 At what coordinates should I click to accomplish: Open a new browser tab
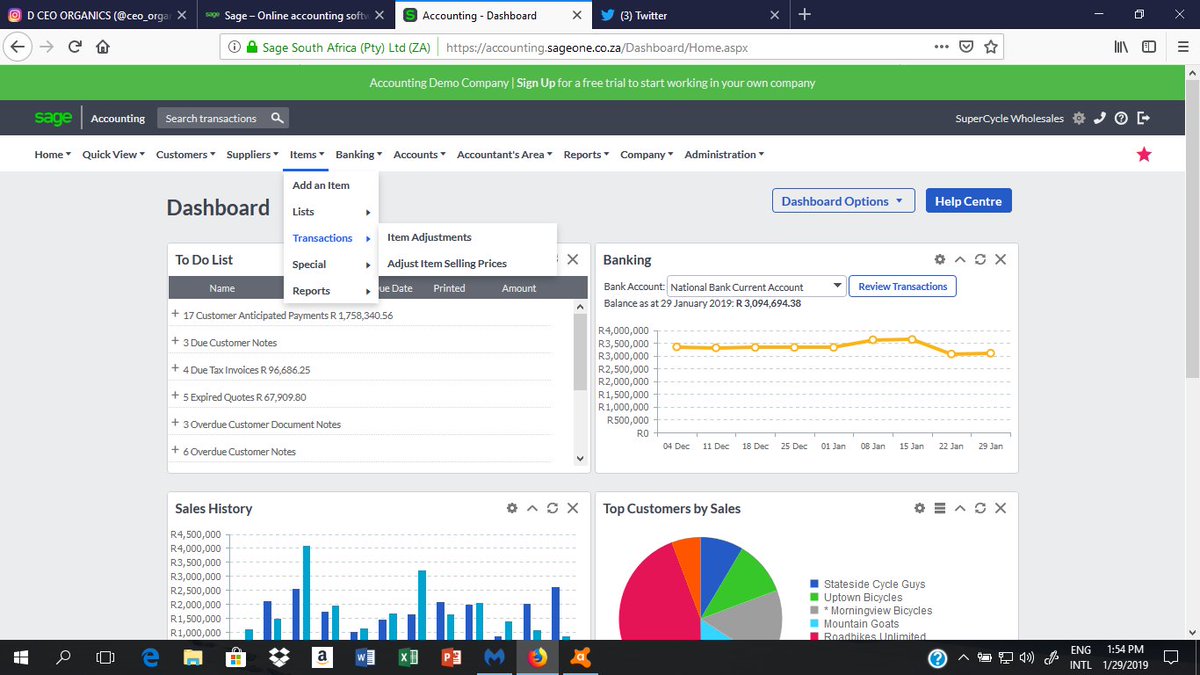[x=805, y=14]
